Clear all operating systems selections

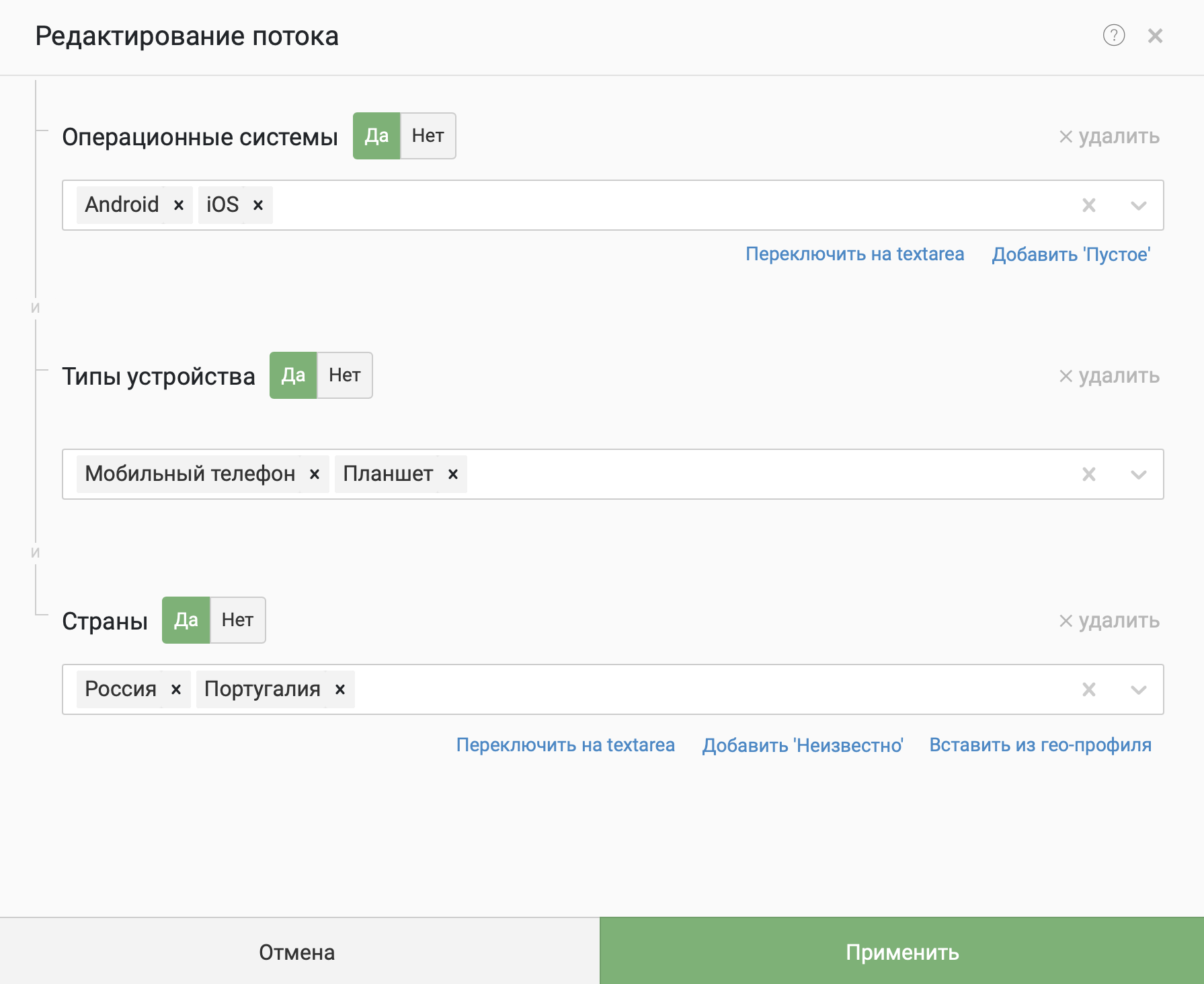[1089, 205]
